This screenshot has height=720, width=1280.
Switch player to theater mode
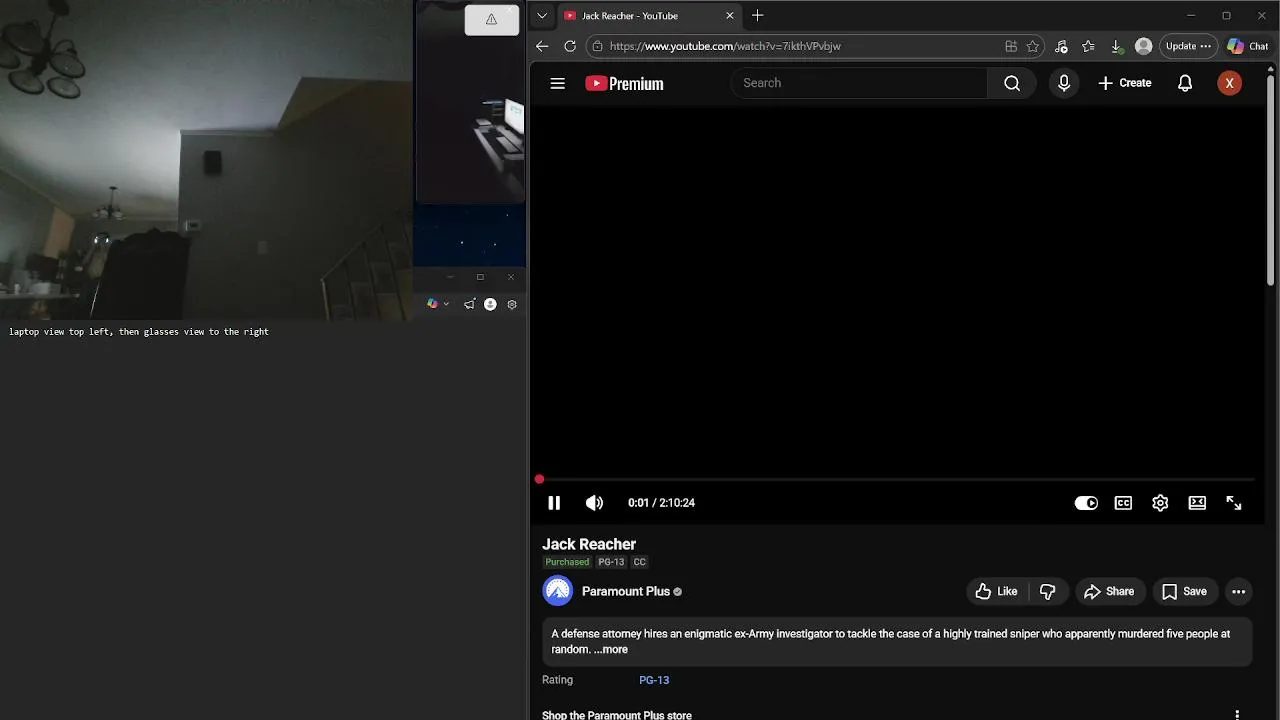click(x=1197, y=503)
